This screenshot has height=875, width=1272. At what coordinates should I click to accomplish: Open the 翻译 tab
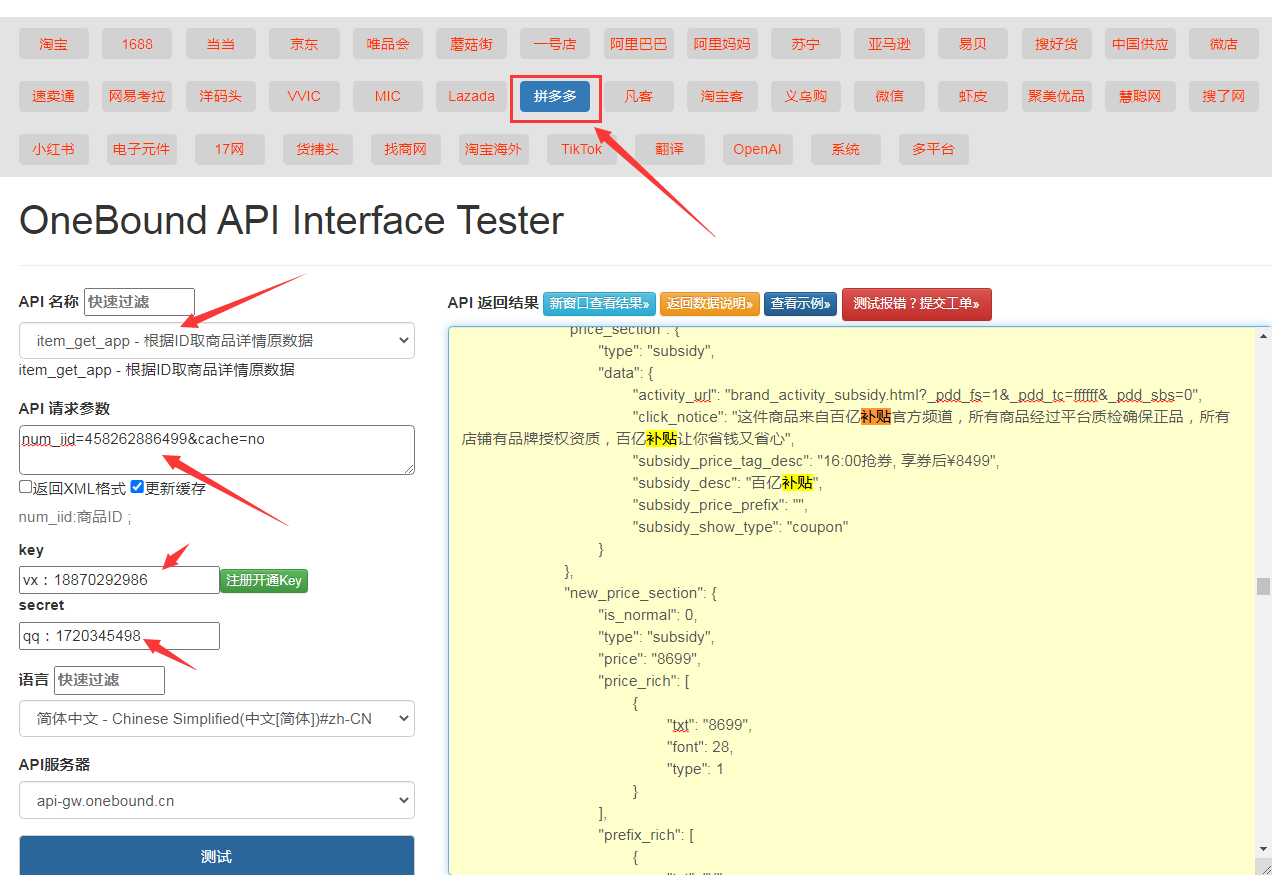tap(670, 149)
